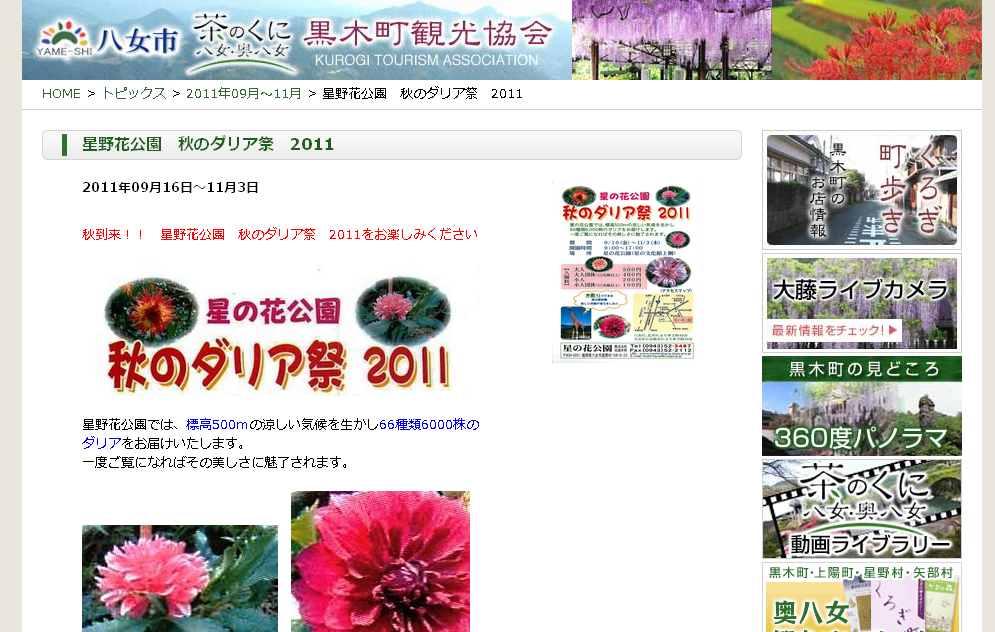Open the pink dahlia photo
This screenshot has width=995, height=632.
click(x=180, y=578)
